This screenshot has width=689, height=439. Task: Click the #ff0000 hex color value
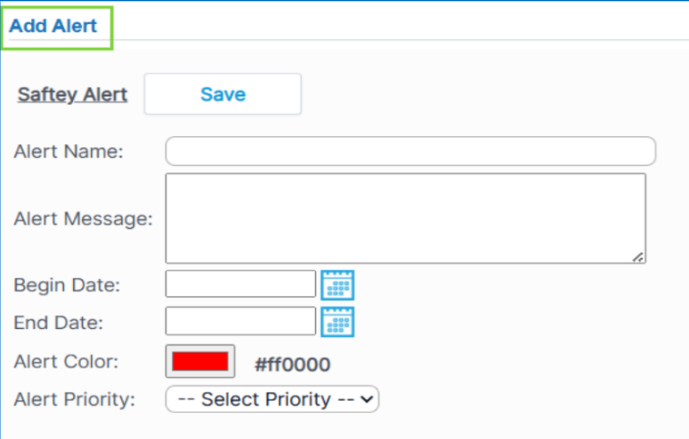[293, 364]
